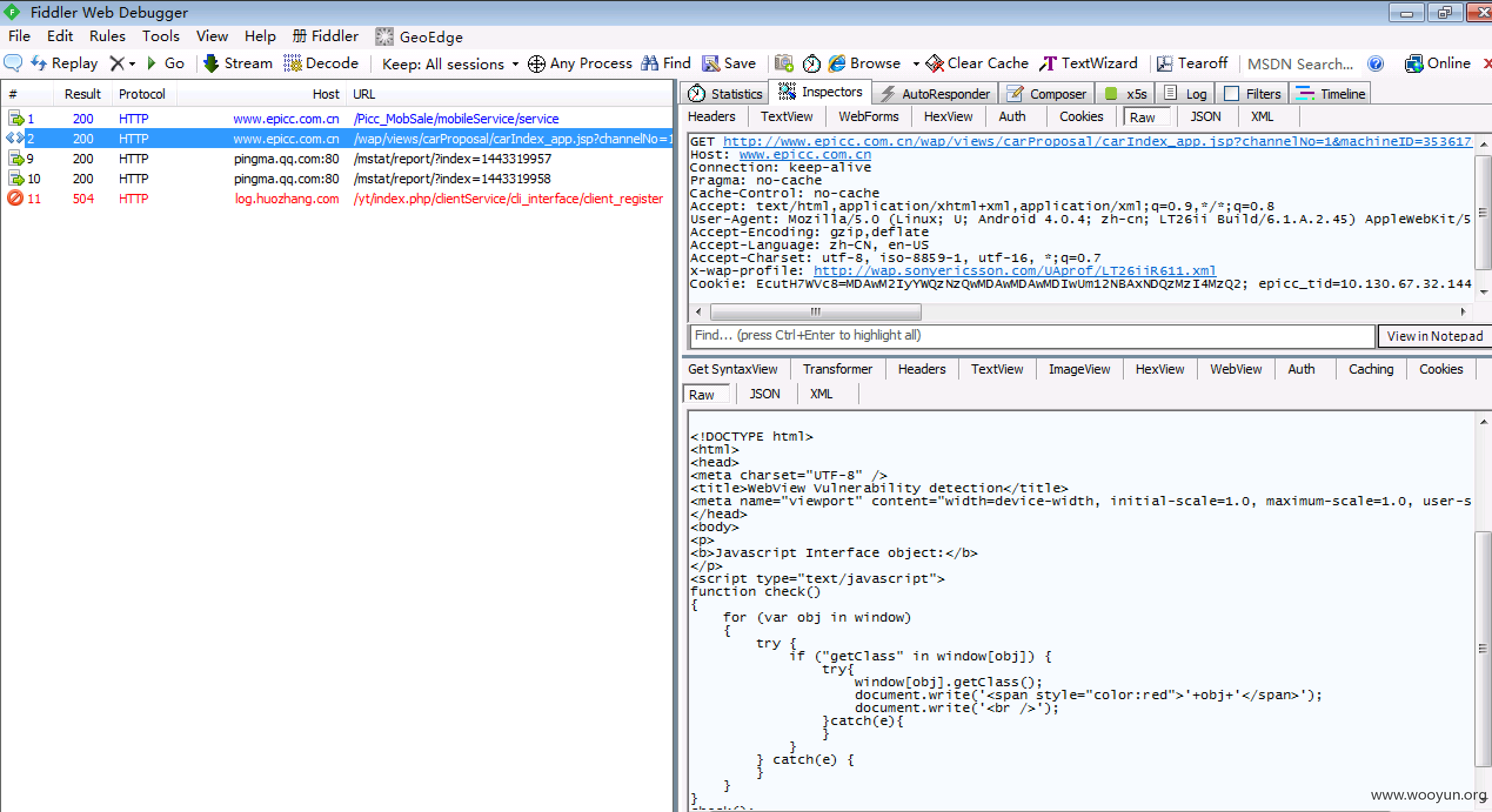The width and height of the screenshot is (1492, 812).
Task: Click the Save toolbar button
Action: coord(730,63)
